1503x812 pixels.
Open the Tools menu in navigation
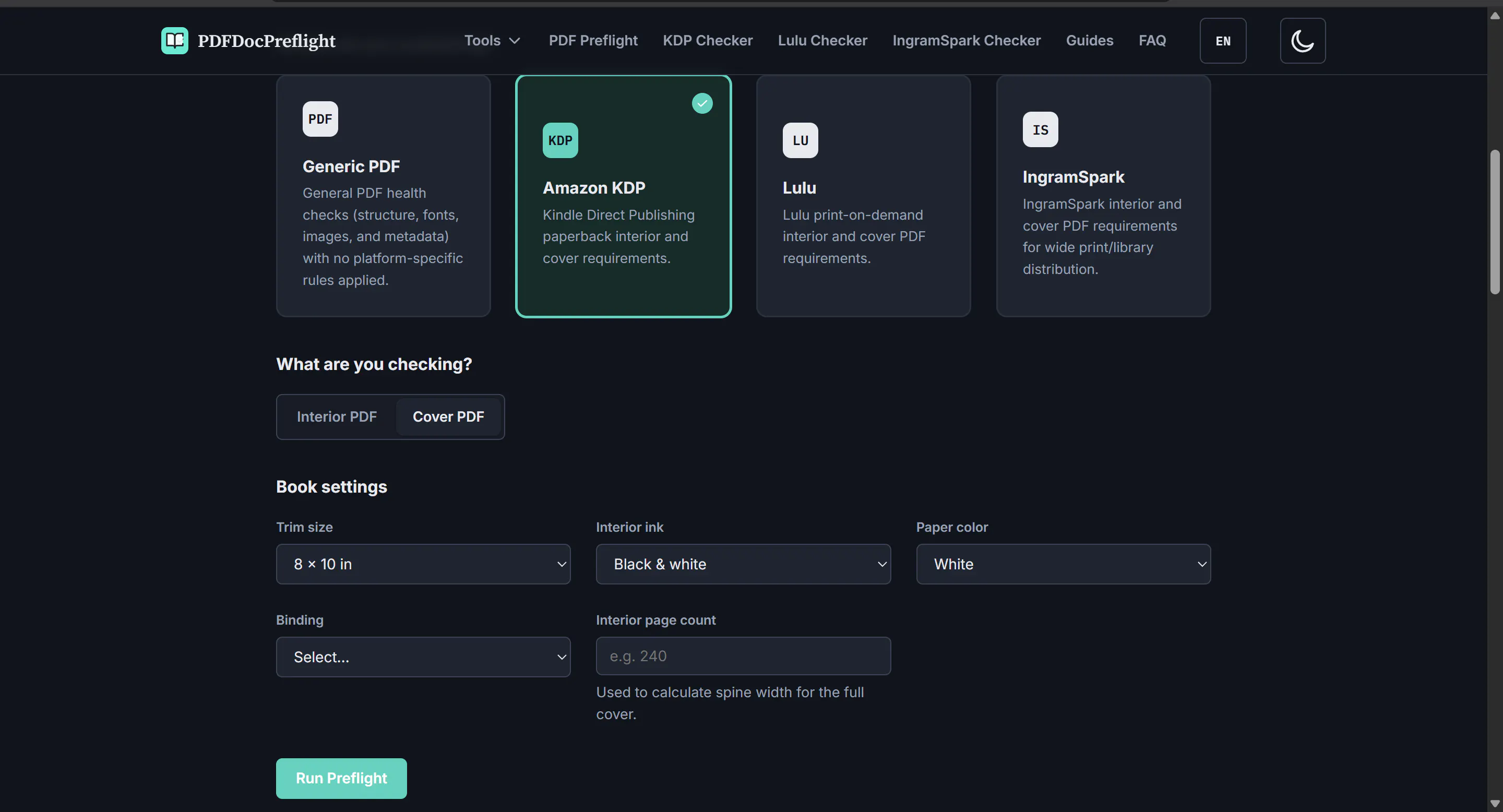click(492, 40)
